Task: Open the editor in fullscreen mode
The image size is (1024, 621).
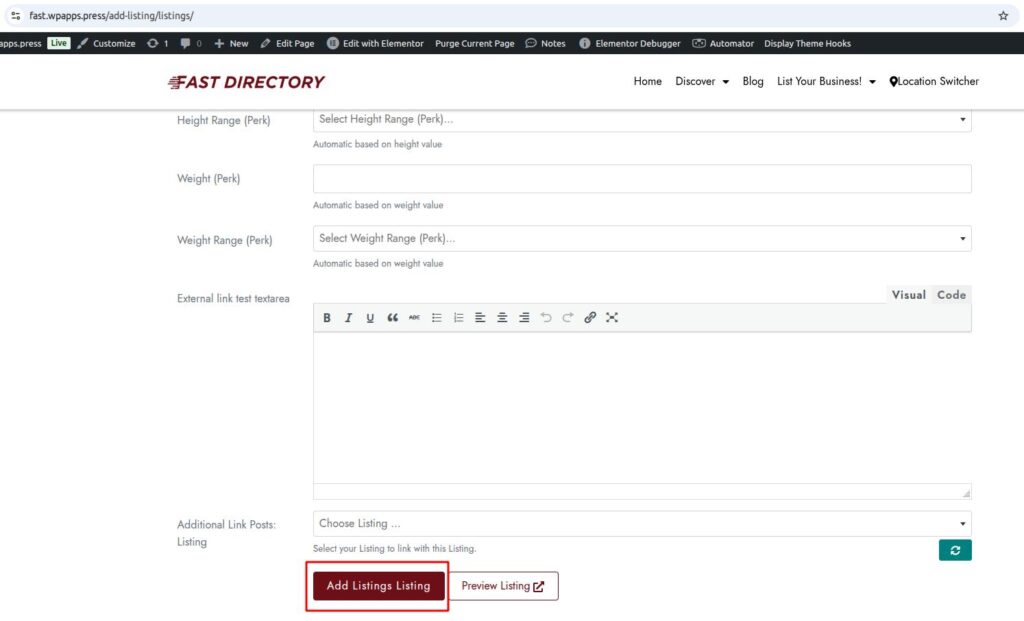Action: click(612, 318)
